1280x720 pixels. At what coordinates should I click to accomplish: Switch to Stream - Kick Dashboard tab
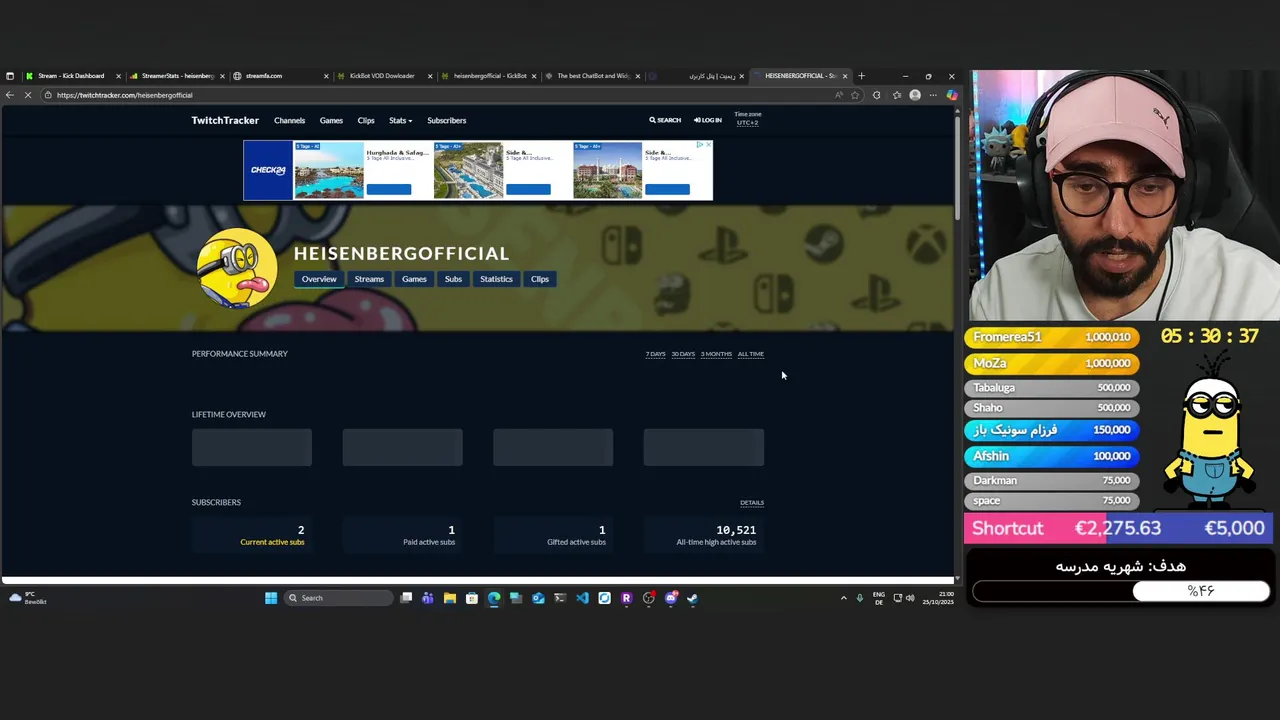[x=72, y=76]
